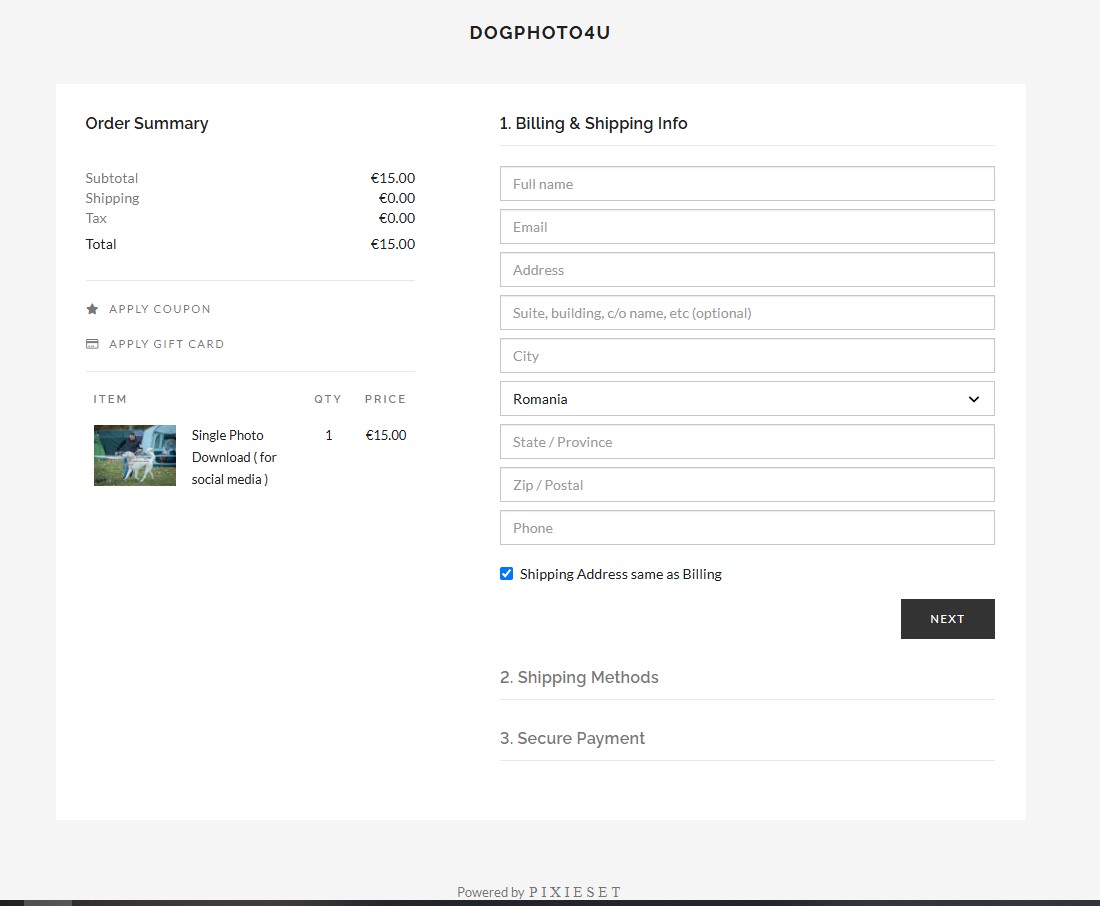
Task: Click the DOGPHOTO4U site title
Action: (x=540, y=32)
